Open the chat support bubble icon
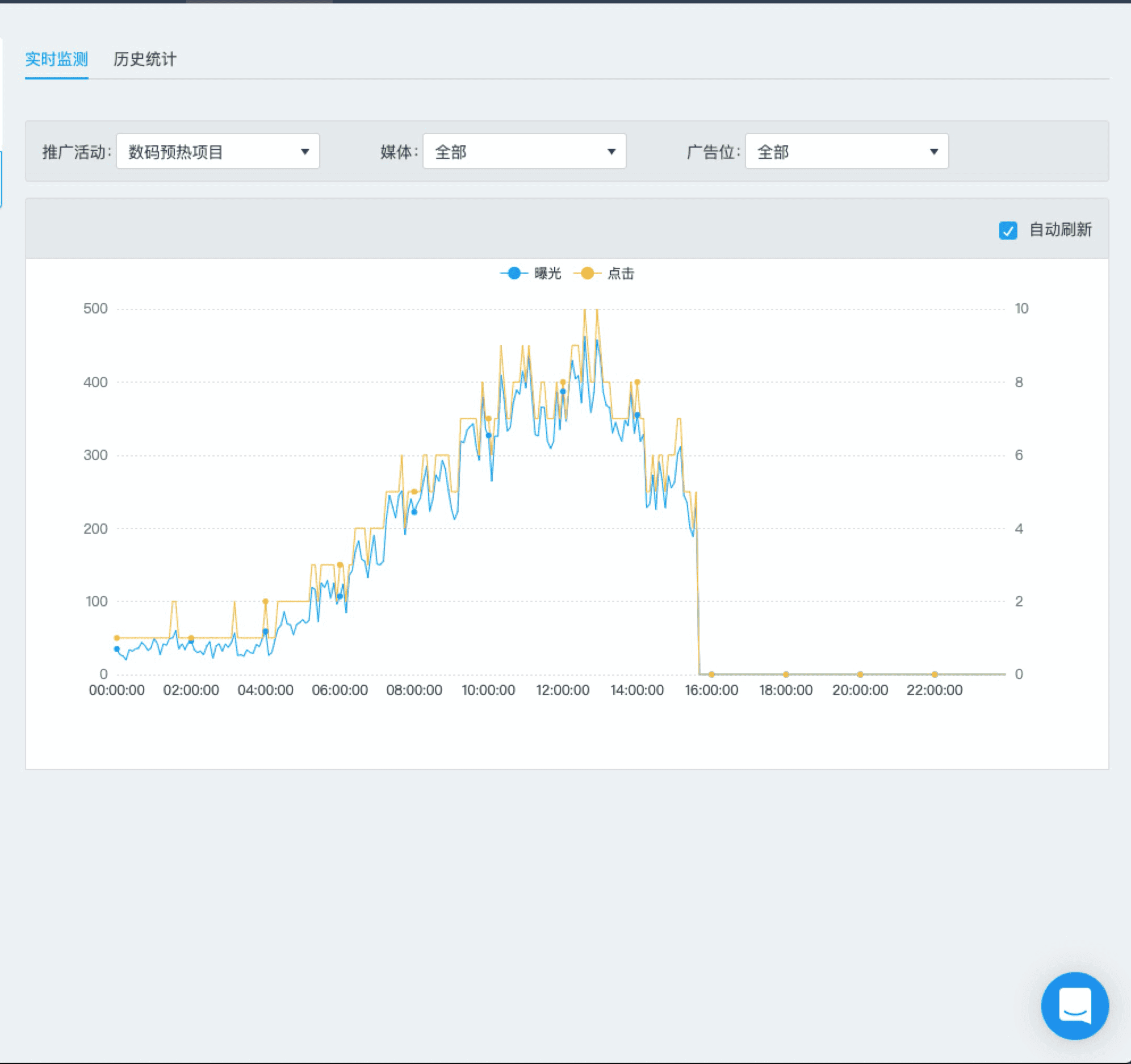The image size is (1131, 1064). click(x=1075, y=1006)
